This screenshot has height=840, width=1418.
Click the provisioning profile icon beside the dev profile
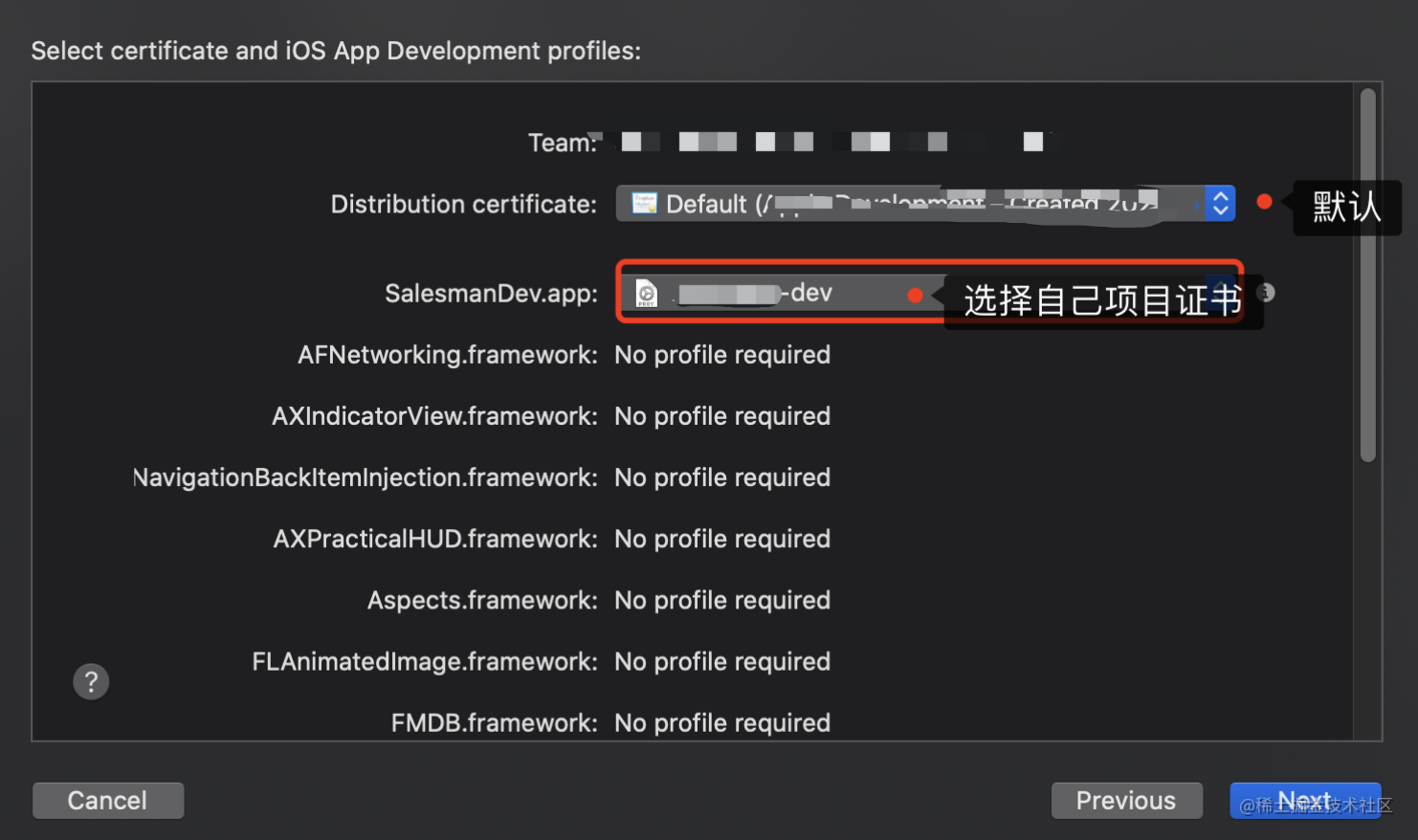pyautogui.click(x=646, y=293)
